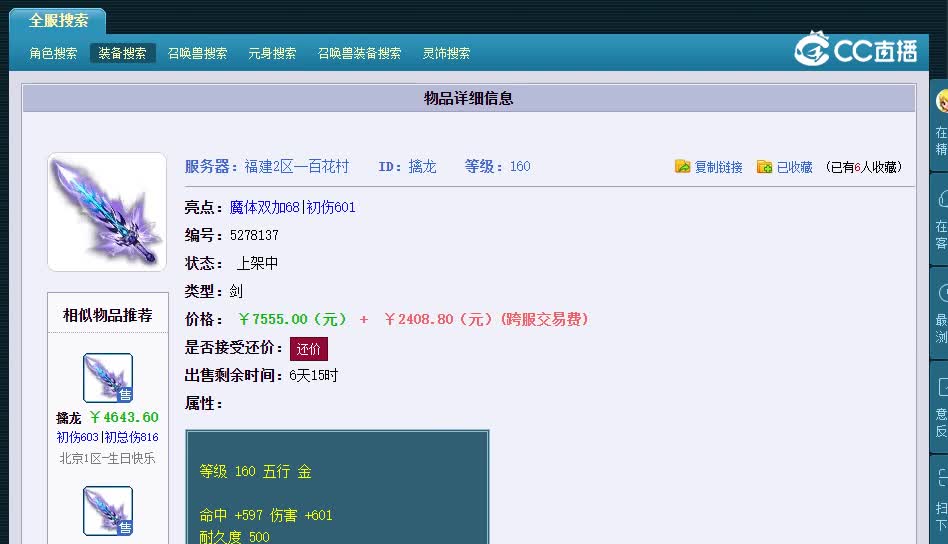Click the item number 5278137
The image size is (948, 544).
tap(254, 235)
